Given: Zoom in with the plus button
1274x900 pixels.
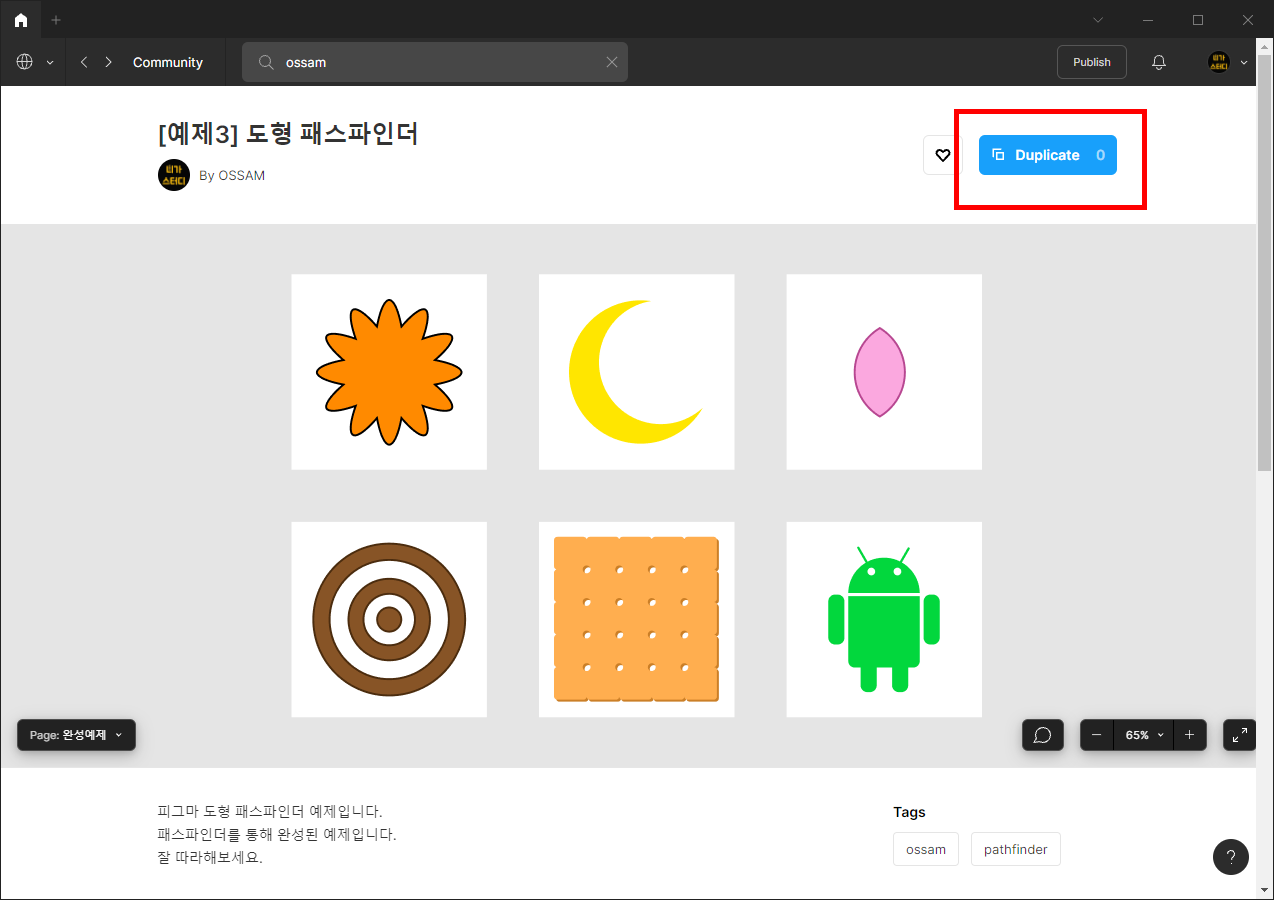Looking at the screenshot, I should tap(1189, 735).
